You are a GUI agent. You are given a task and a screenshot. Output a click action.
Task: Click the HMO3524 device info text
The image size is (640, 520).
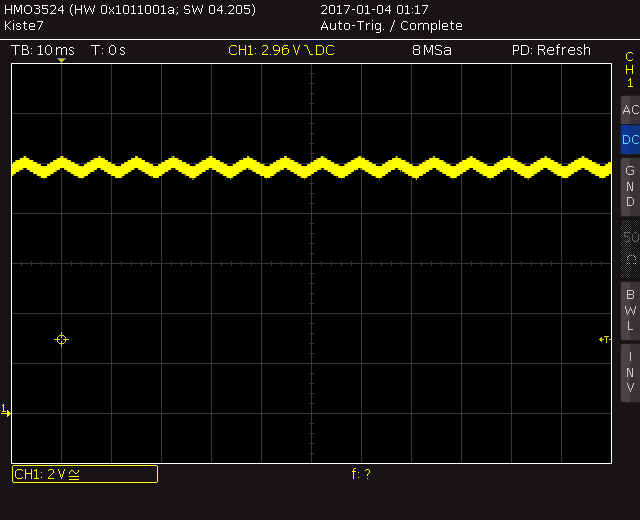pos(130,9)
